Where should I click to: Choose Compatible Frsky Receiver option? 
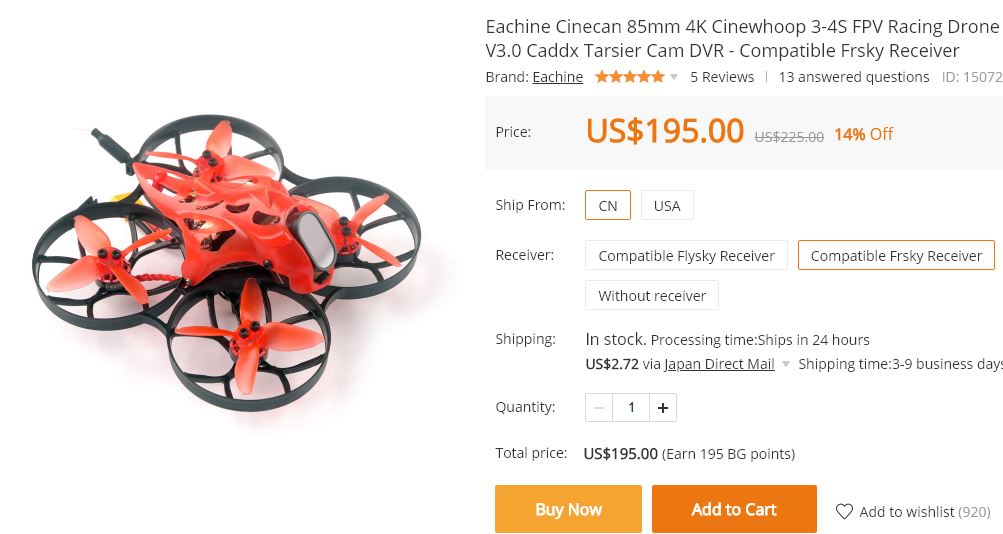click(896, 256)
